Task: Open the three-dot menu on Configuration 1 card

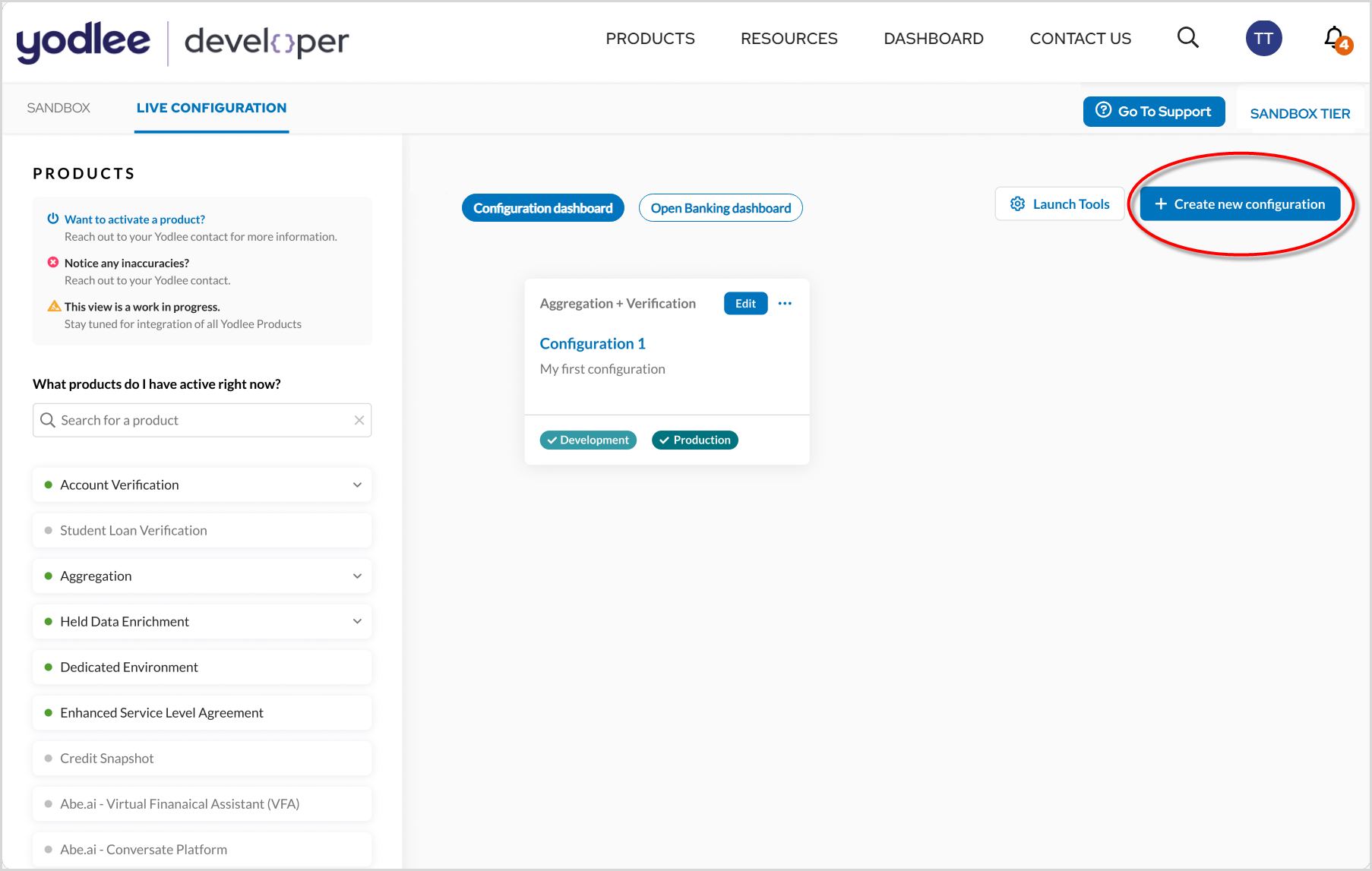Action: 785,304
